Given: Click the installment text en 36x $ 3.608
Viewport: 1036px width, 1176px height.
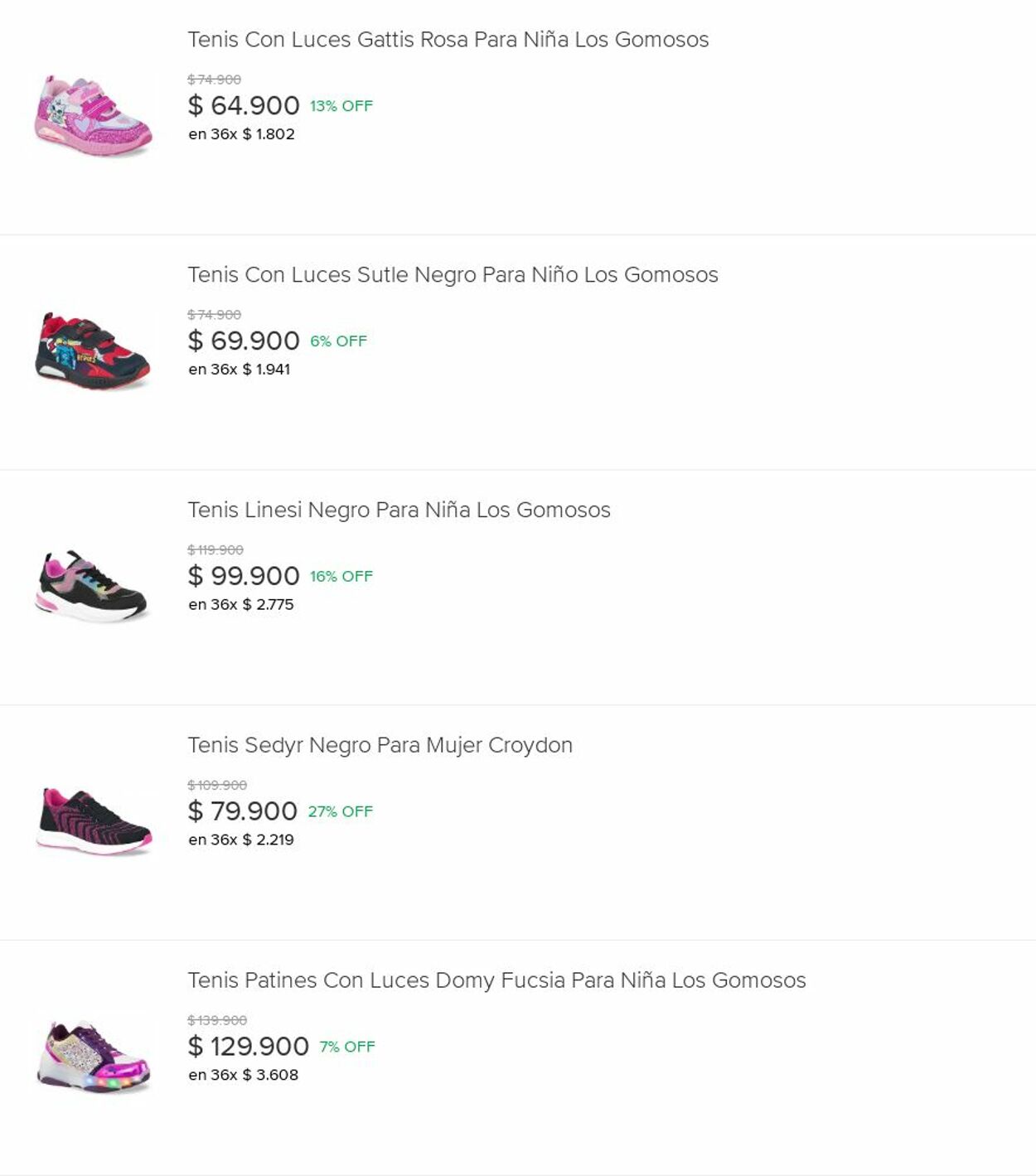Looking at the screenshot, I should click(x=243, y=1075).
